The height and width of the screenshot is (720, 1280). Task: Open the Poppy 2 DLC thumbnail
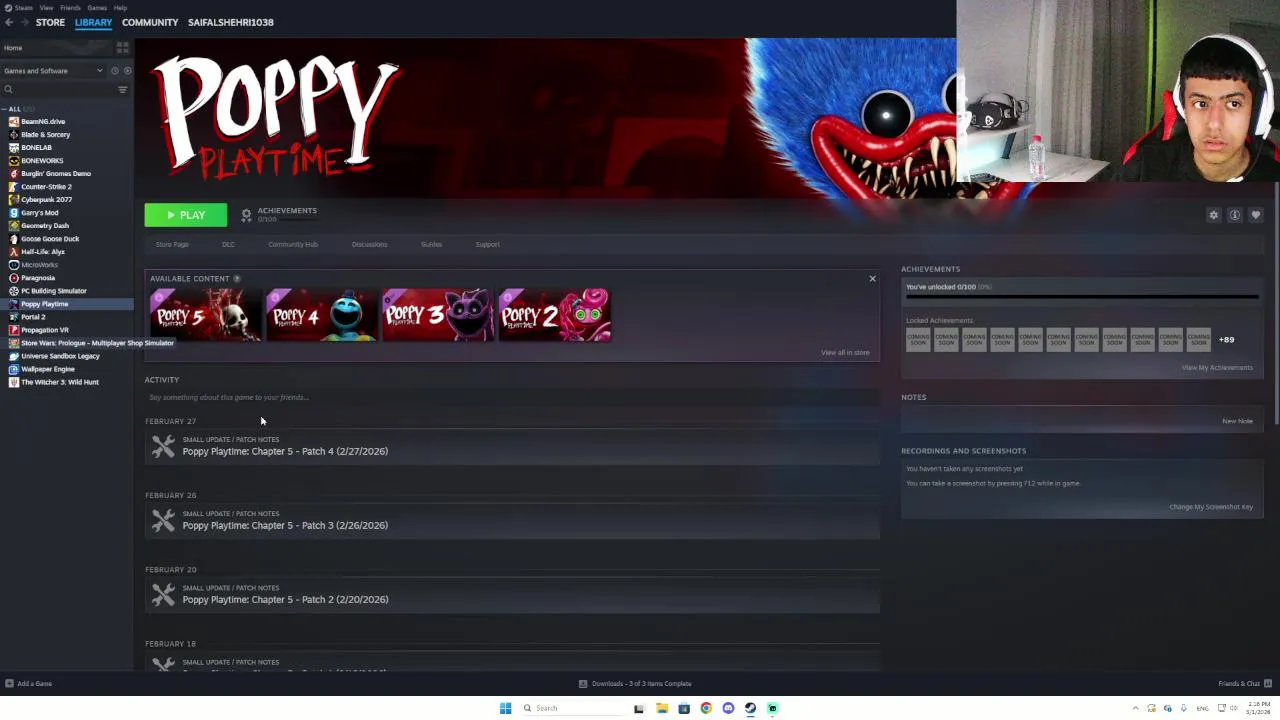pyautogui.click(x=555, y=315)
